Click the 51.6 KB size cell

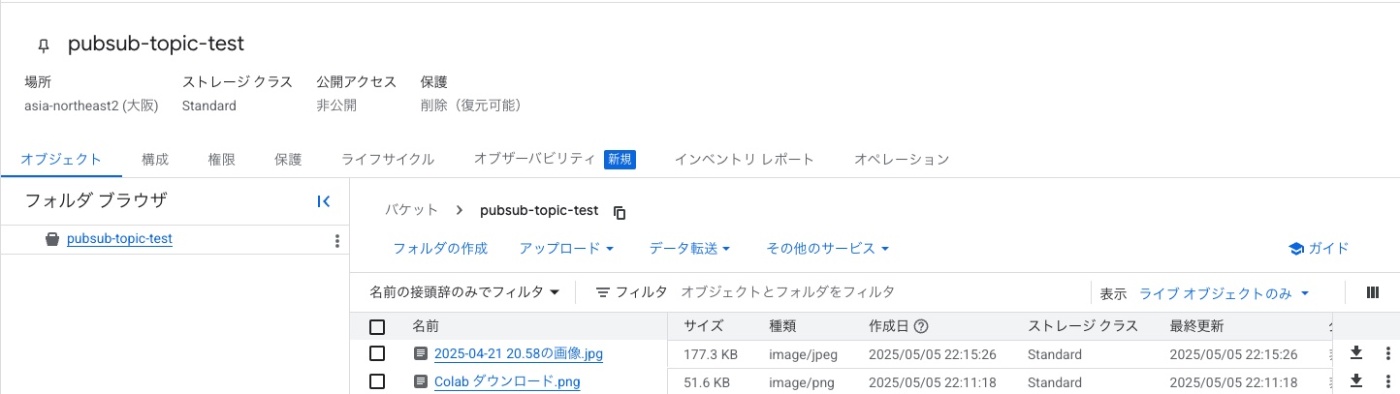[x=707, y=382]
